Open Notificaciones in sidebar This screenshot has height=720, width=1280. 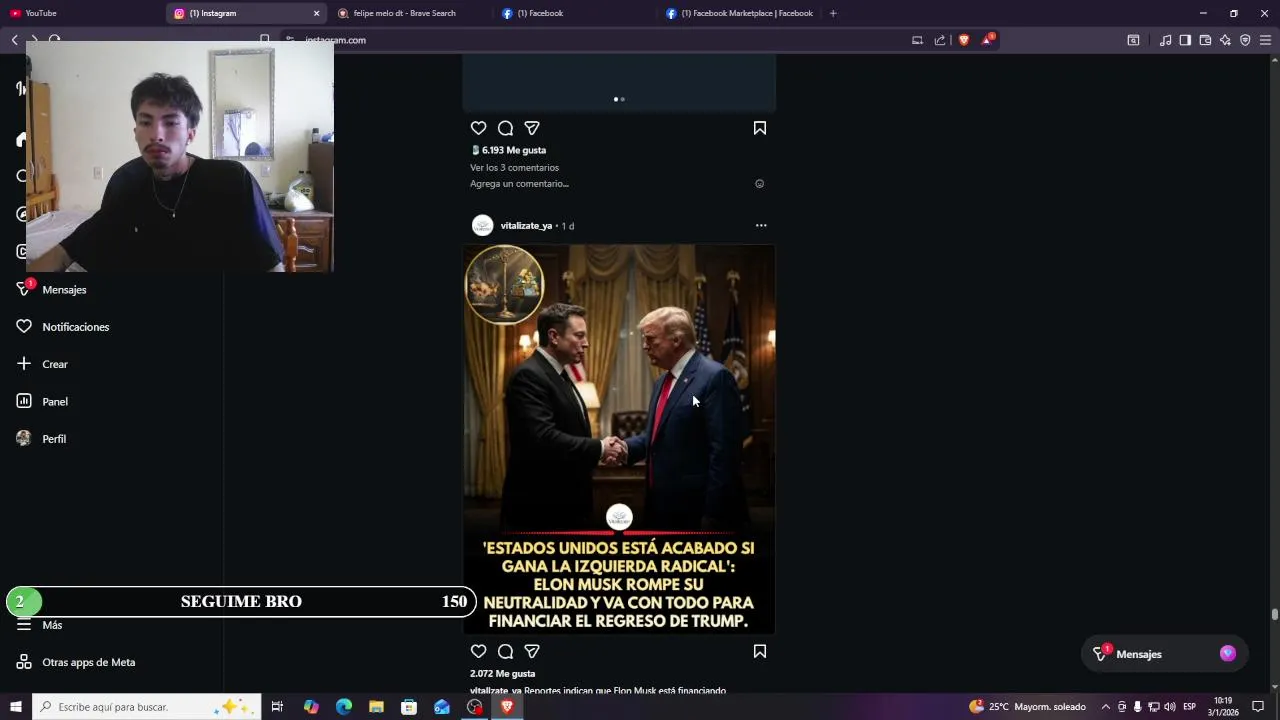click(62, 327)
